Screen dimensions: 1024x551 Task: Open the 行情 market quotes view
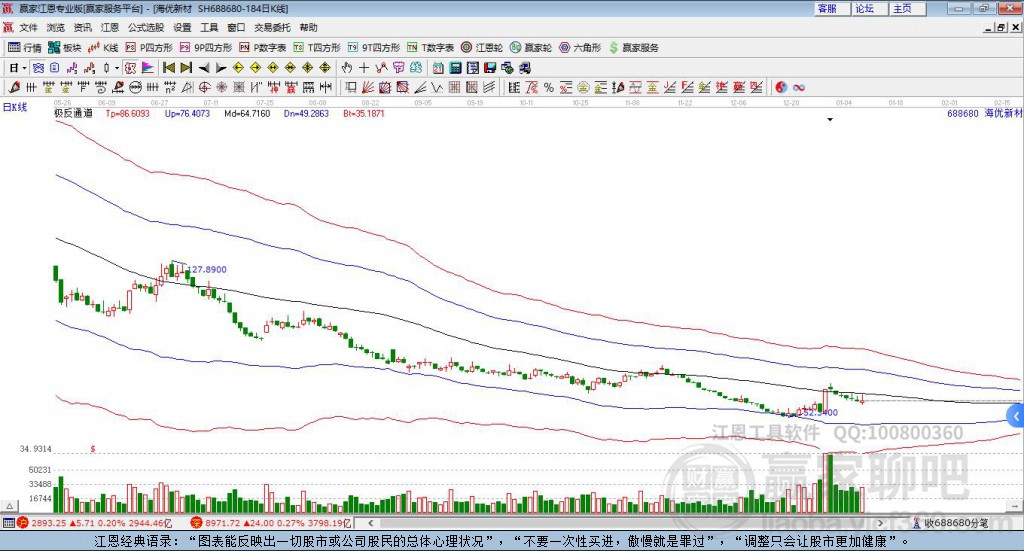coord(24,48)
